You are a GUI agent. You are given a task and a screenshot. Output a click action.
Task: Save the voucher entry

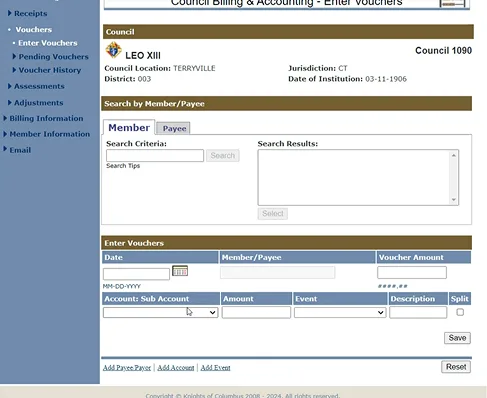pos(457,338)
